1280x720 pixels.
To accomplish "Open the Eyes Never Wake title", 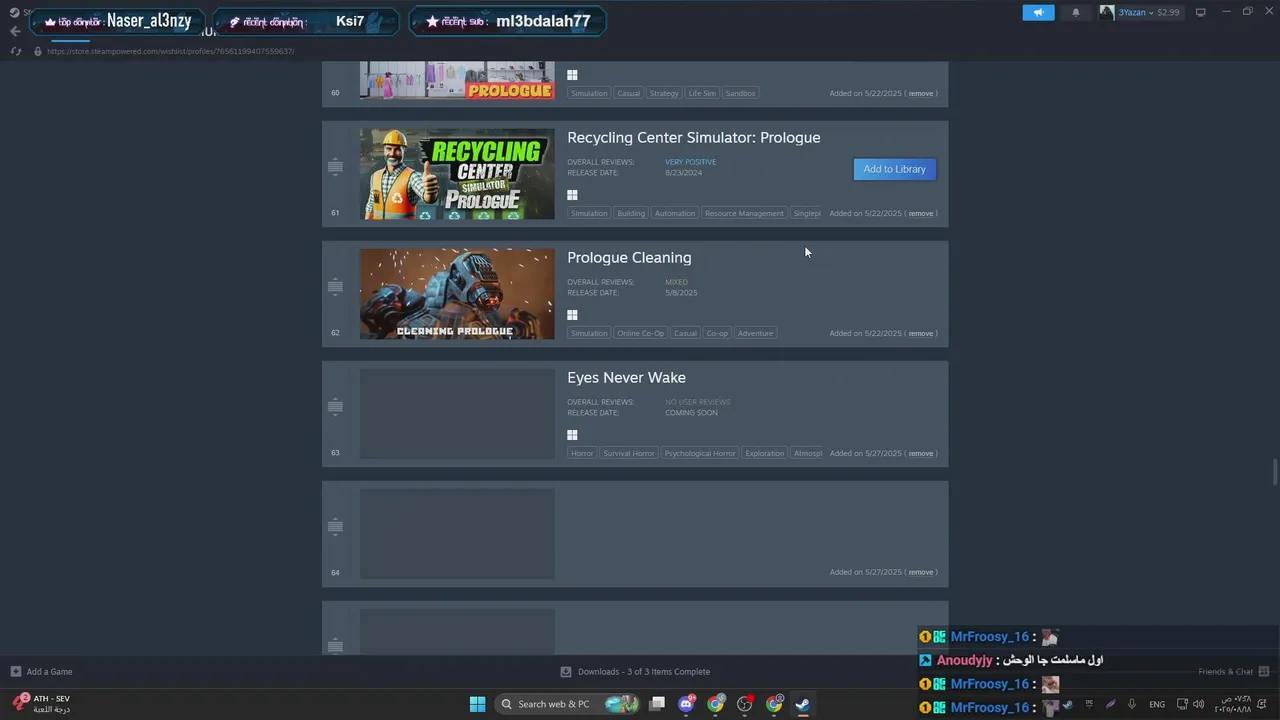I will point(626,378).
